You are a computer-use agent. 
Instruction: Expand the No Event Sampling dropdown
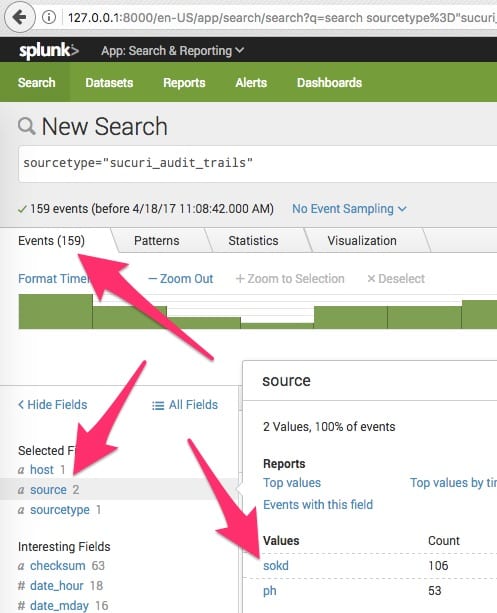(349, 209)
